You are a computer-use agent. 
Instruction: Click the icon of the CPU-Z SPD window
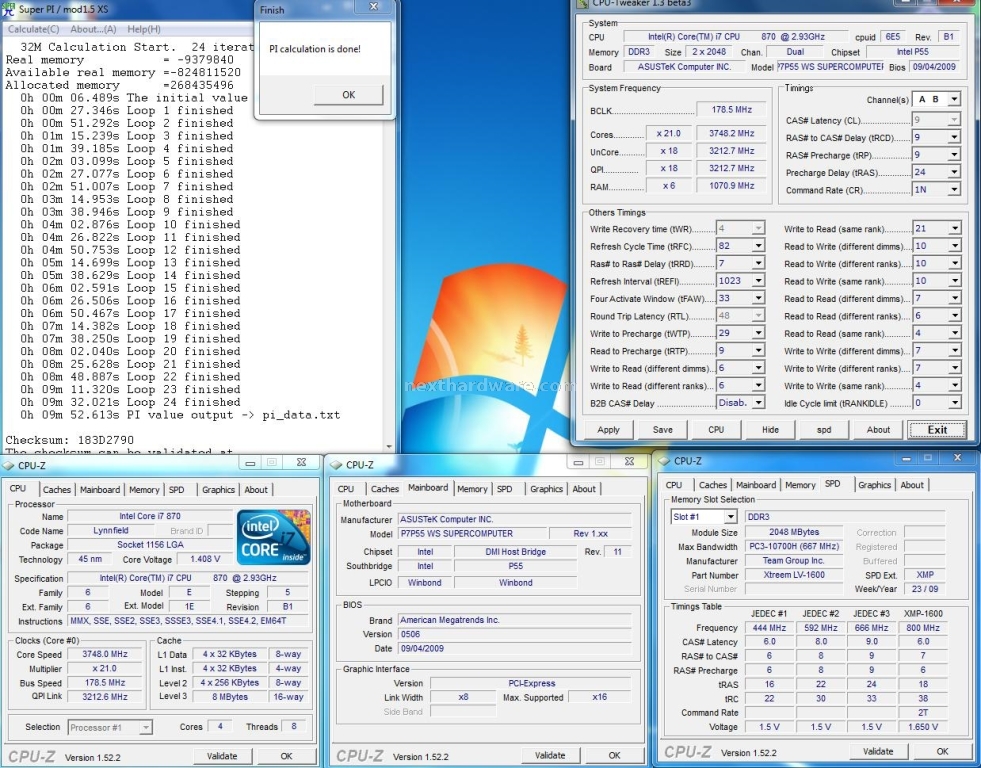pyautogui.click(x=664, y=461)
